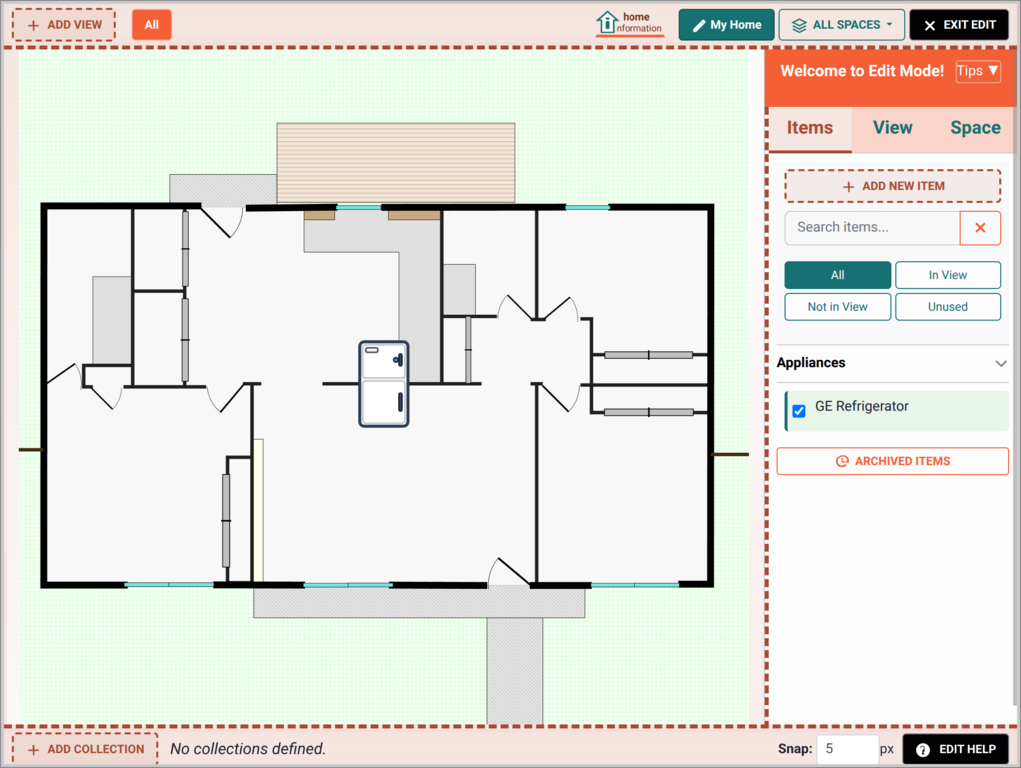Collapse the Appliances section chevron

1001,363
